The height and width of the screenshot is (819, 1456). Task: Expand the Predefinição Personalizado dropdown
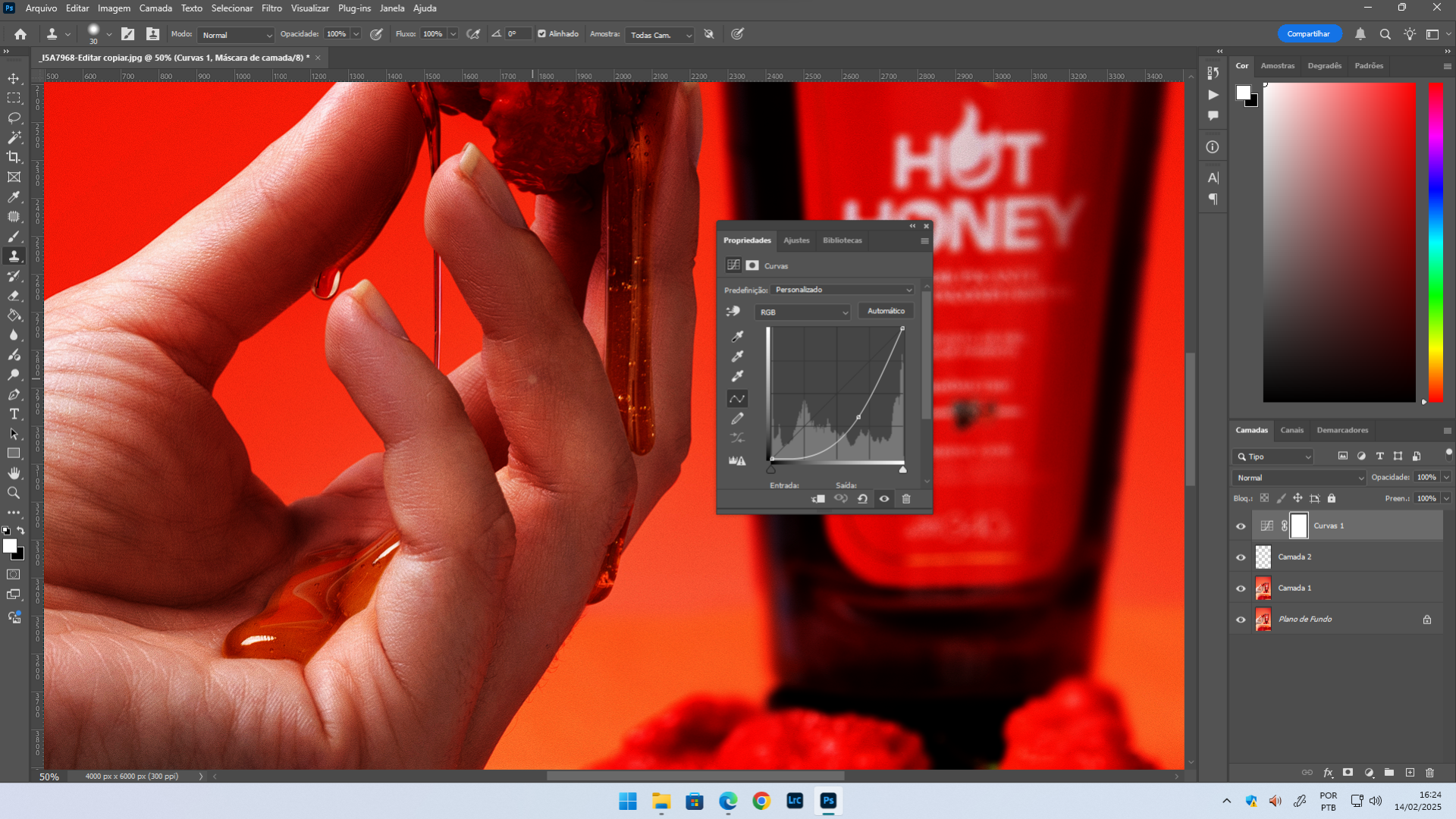pos(843,290)
